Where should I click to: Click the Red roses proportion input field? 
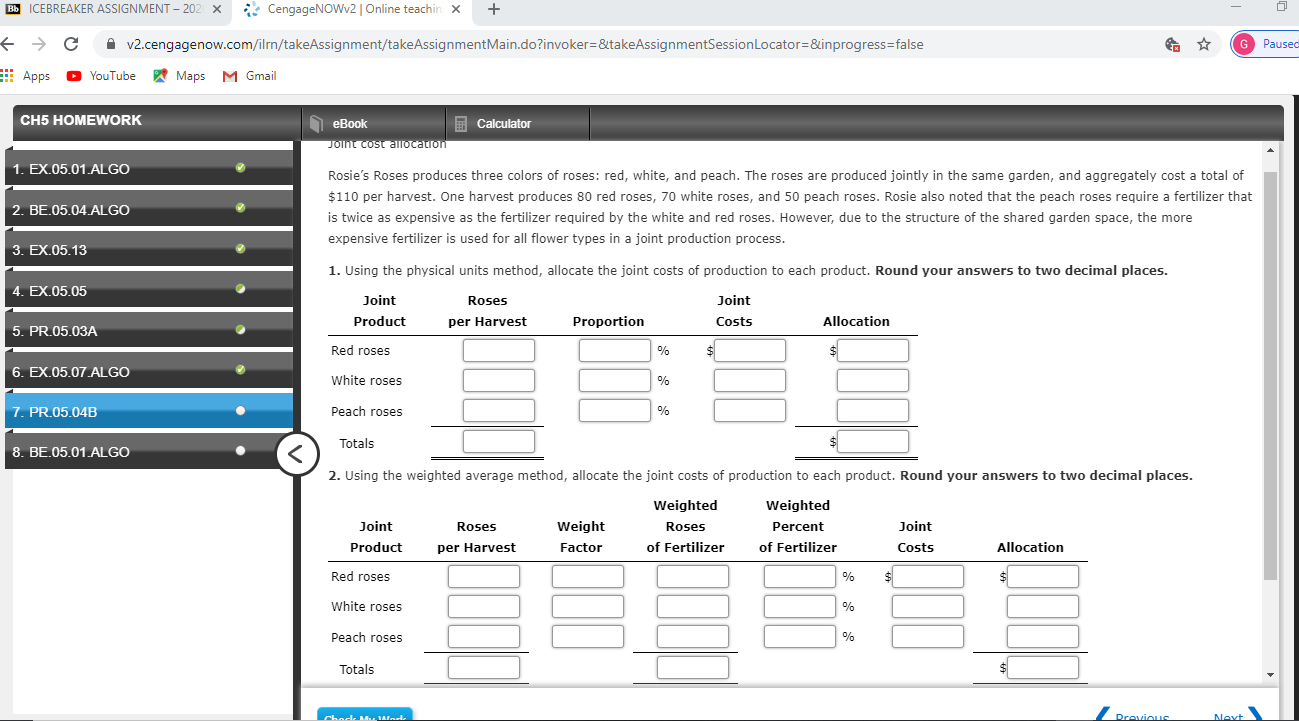(614, 350)
